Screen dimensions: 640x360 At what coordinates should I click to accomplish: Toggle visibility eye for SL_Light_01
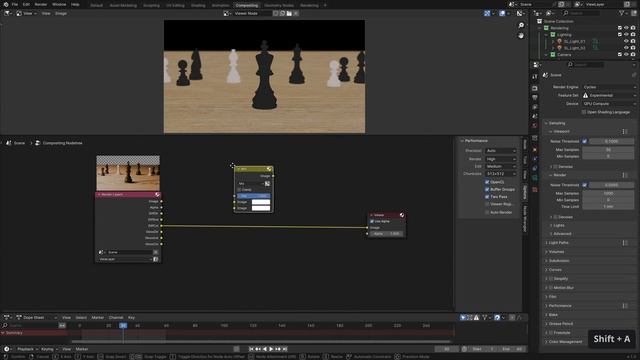[627, 41]
